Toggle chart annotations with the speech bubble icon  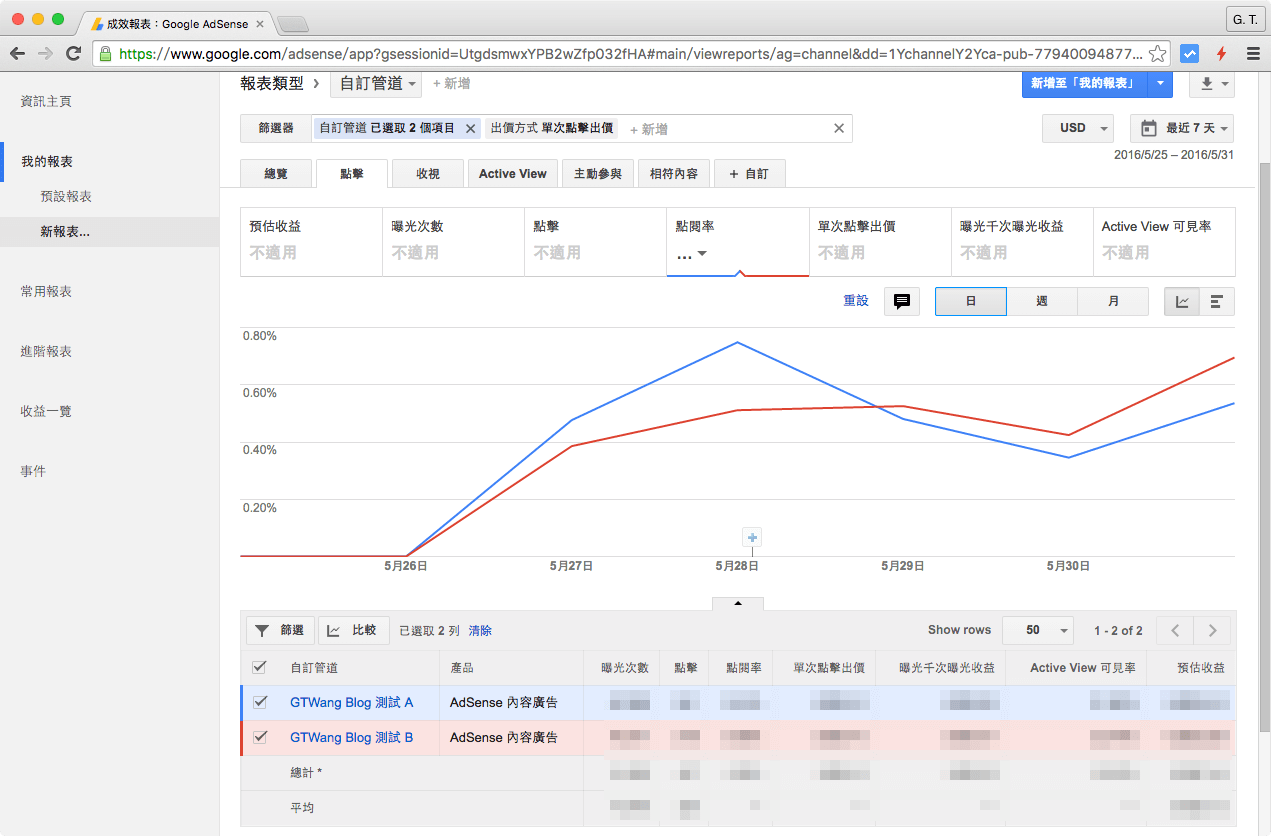point(901,300)
